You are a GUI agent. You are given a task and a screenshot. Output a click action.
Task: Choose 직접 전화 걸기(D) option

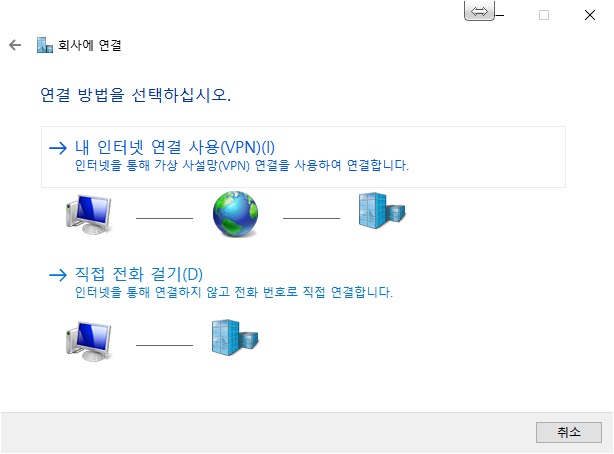pos(139,274)
